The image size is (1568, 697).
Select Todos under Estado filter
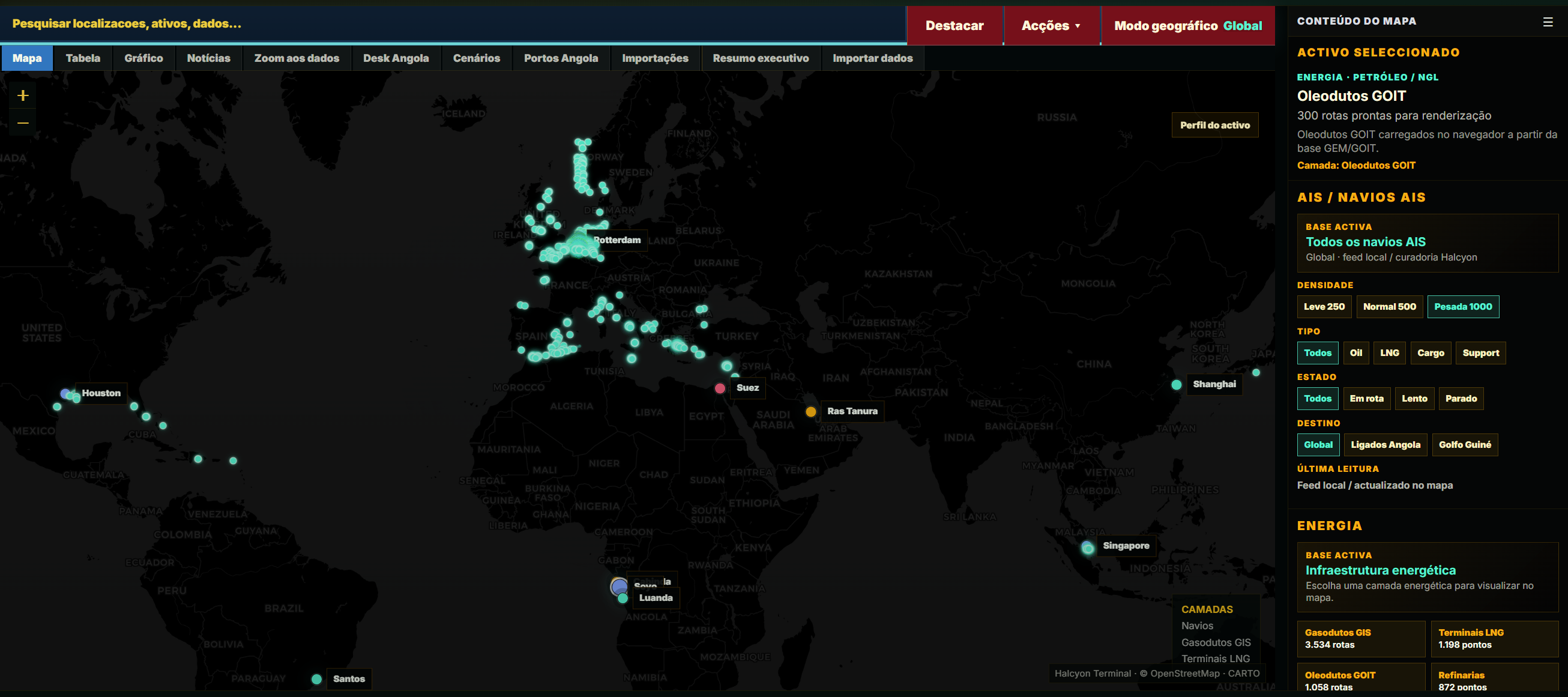pyautogui.click(x=1317, y=399)
